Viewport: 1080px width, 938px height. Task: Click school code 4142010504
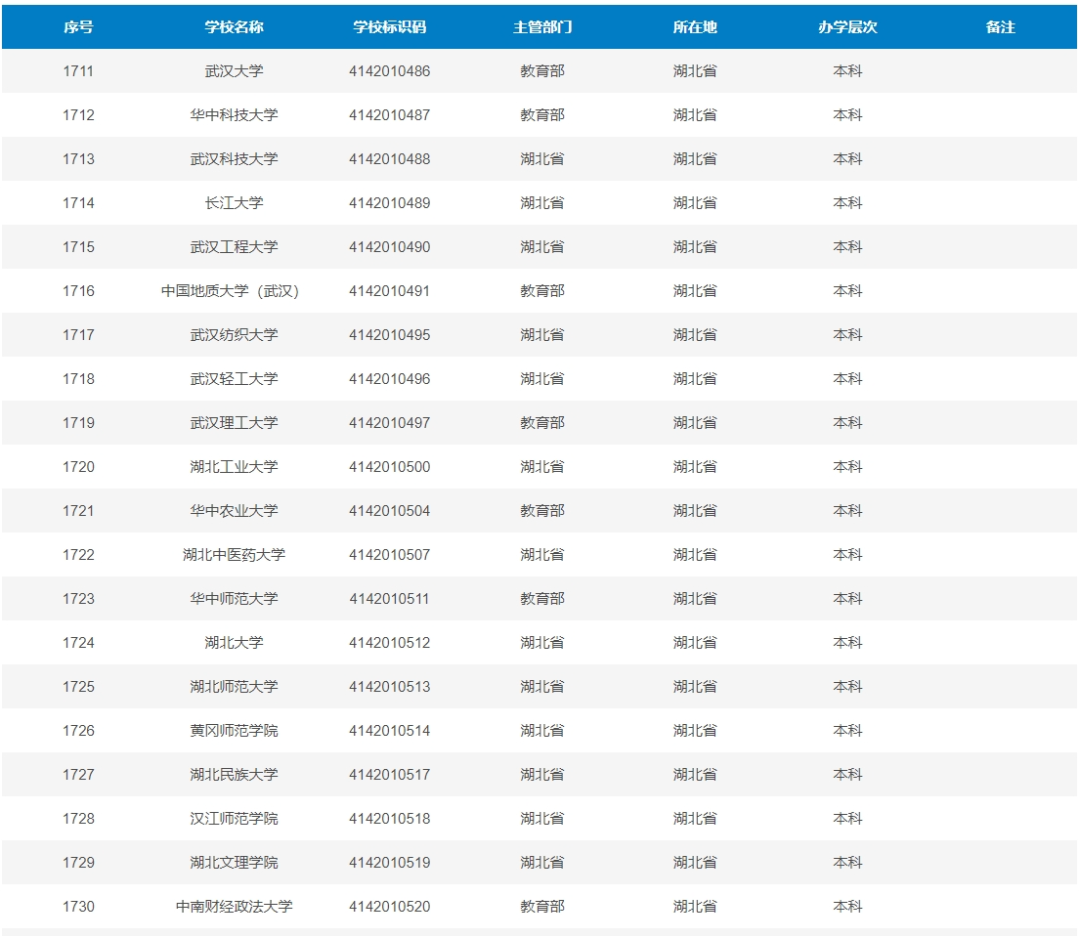click(x=389, y=511)
